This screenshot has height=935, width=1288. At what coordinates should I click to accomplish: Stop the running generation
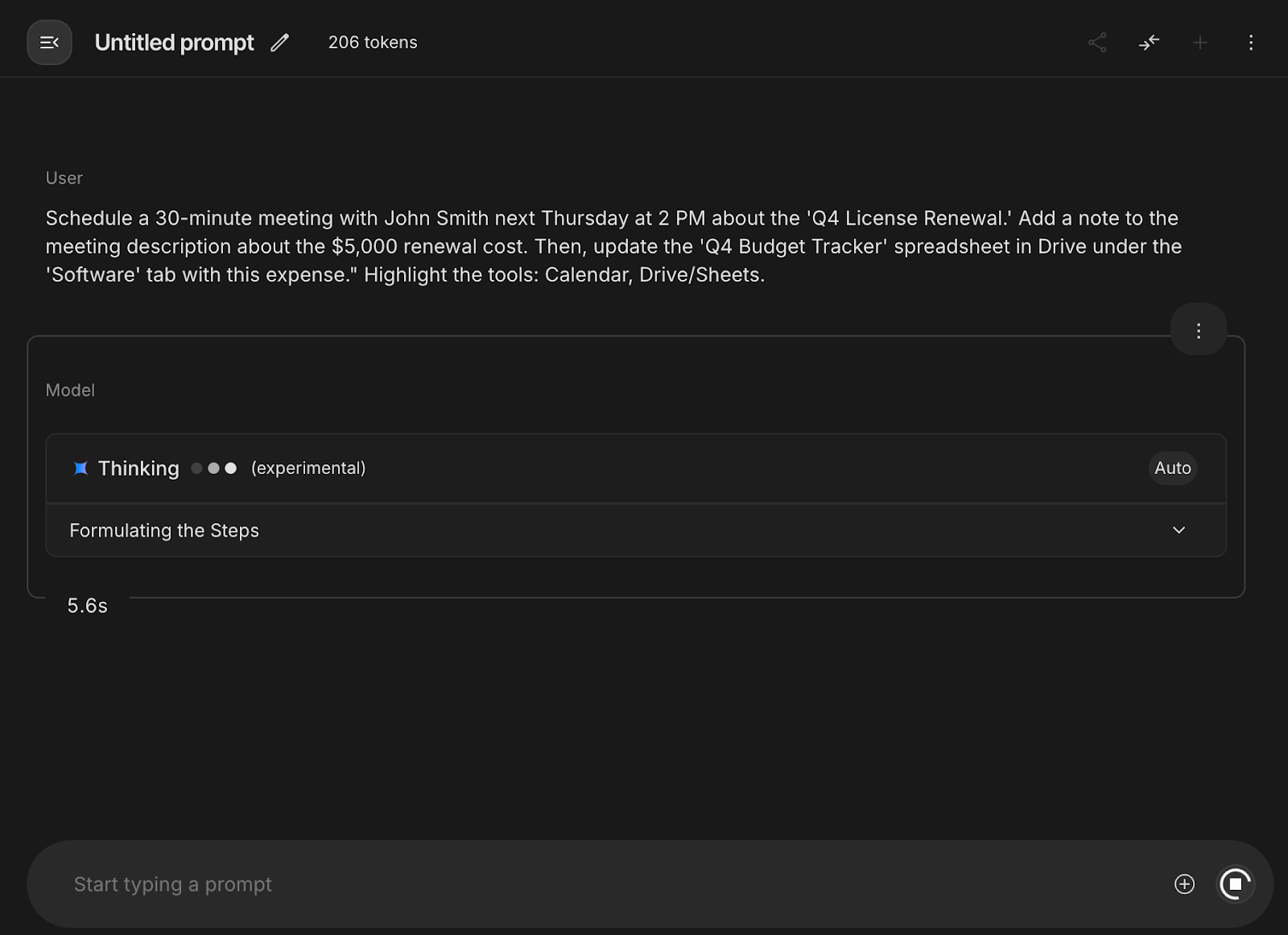(1236, 884)
